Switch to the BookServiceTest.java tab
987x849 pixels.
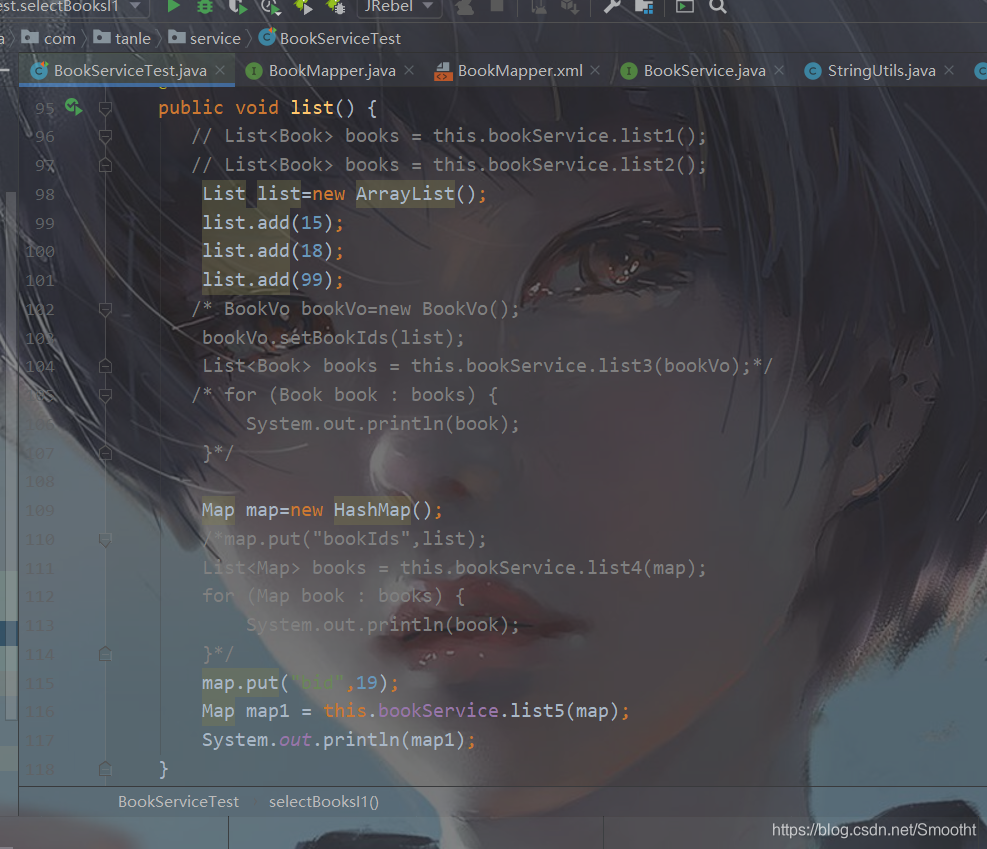click(x=128, y=70)
